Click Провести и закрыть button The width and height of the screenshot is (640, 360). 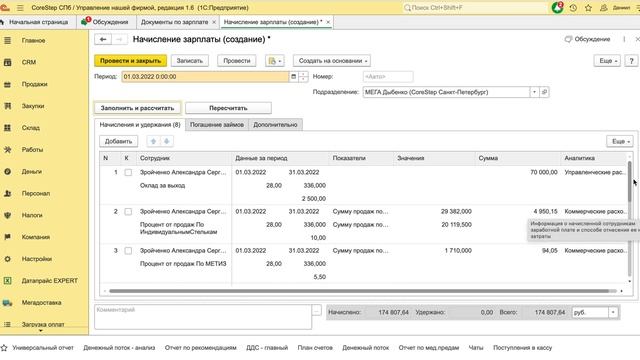click(x=131, y=60)
